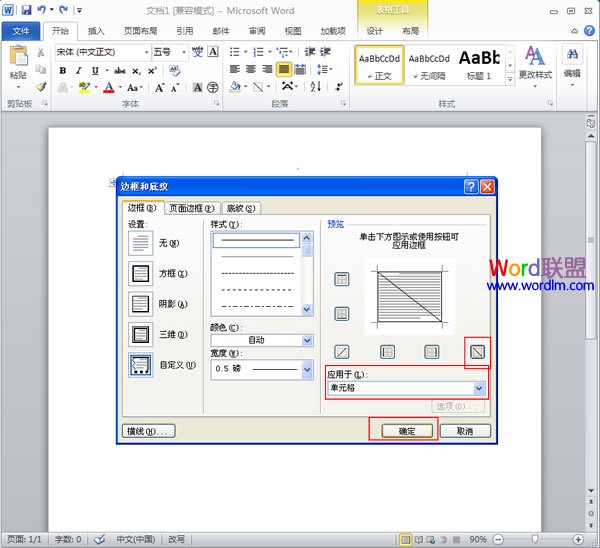Click the shading paint bucket icon
This screenshot has height=548, width=600.
click(235, 87)
